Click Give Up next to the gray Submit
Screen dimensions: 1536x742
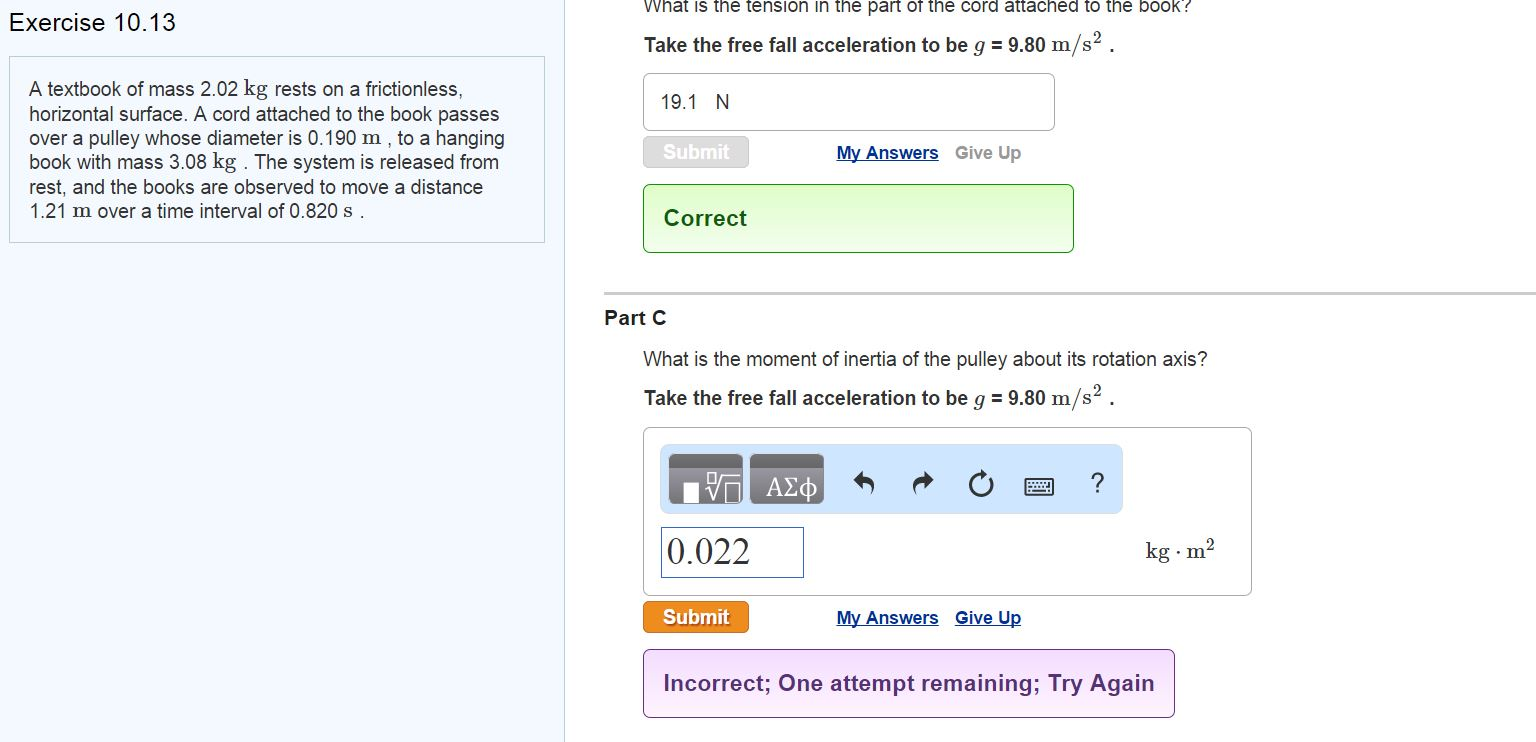point(987,152)
